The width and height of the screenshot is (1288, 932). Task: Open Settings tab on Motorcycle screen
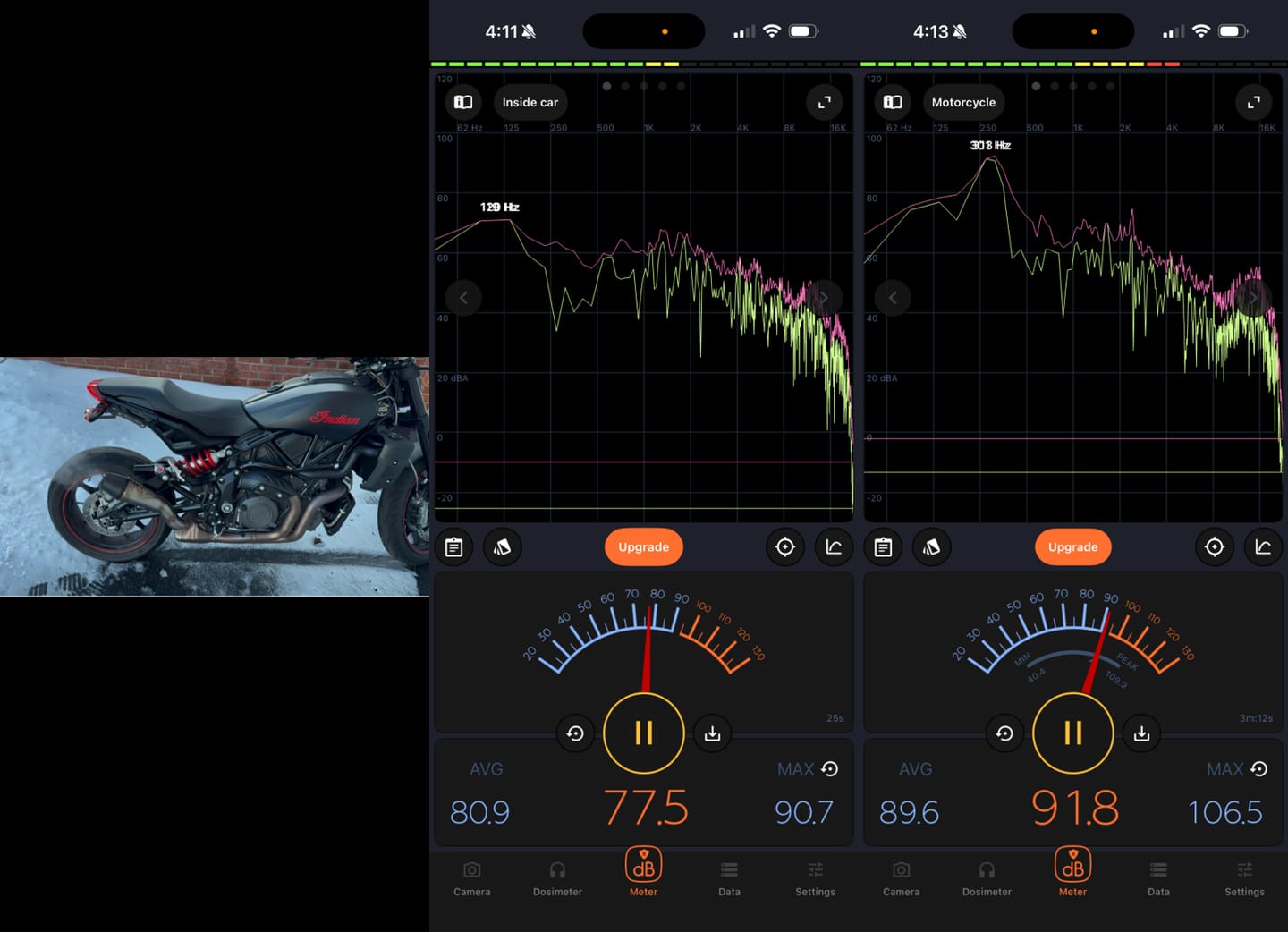pyautogui.click(x=1244, y=878)
